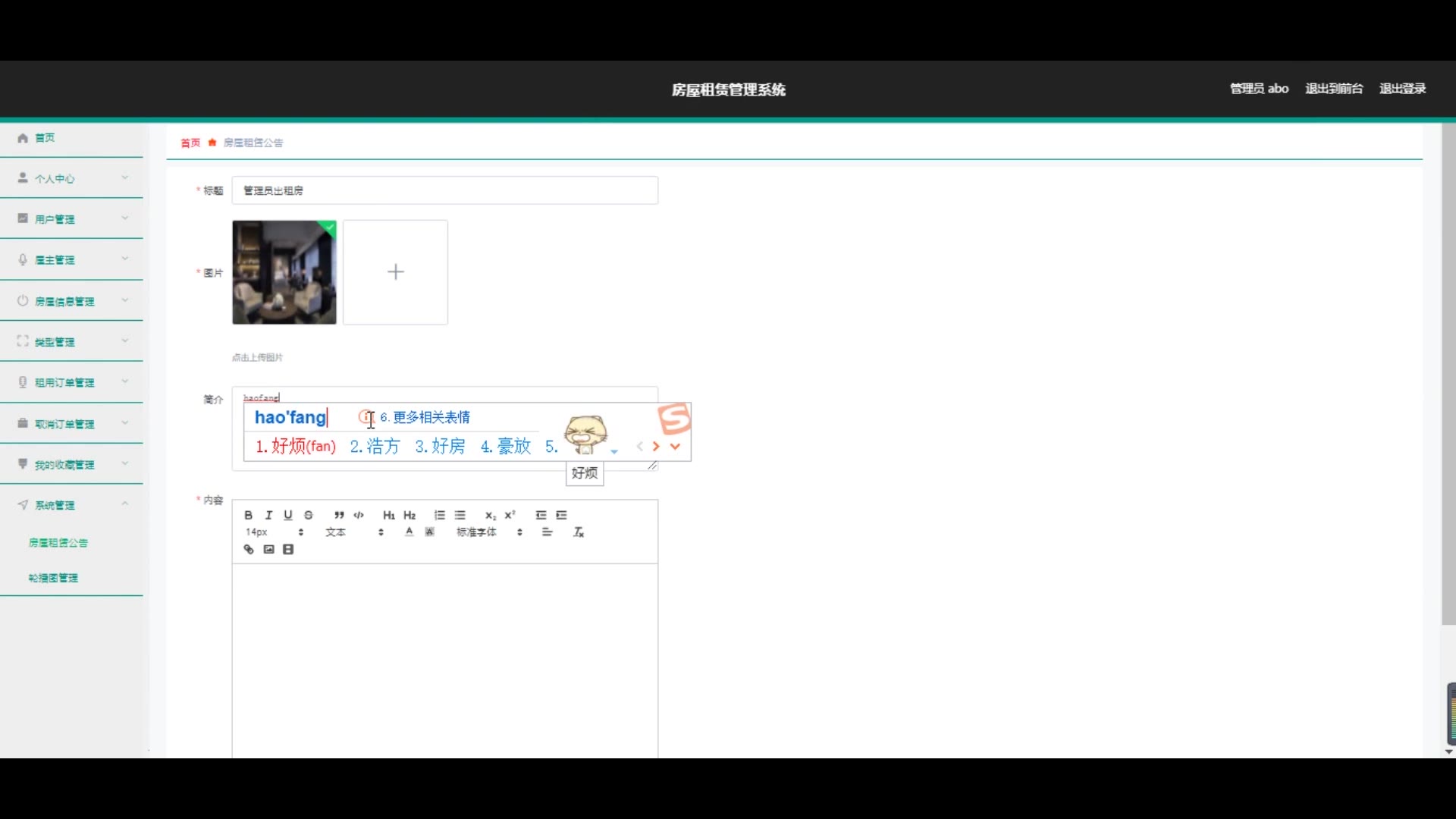Click the plus box to upload image
Image resolution: width=1456 pixels, height=819 pixels.
395,272
